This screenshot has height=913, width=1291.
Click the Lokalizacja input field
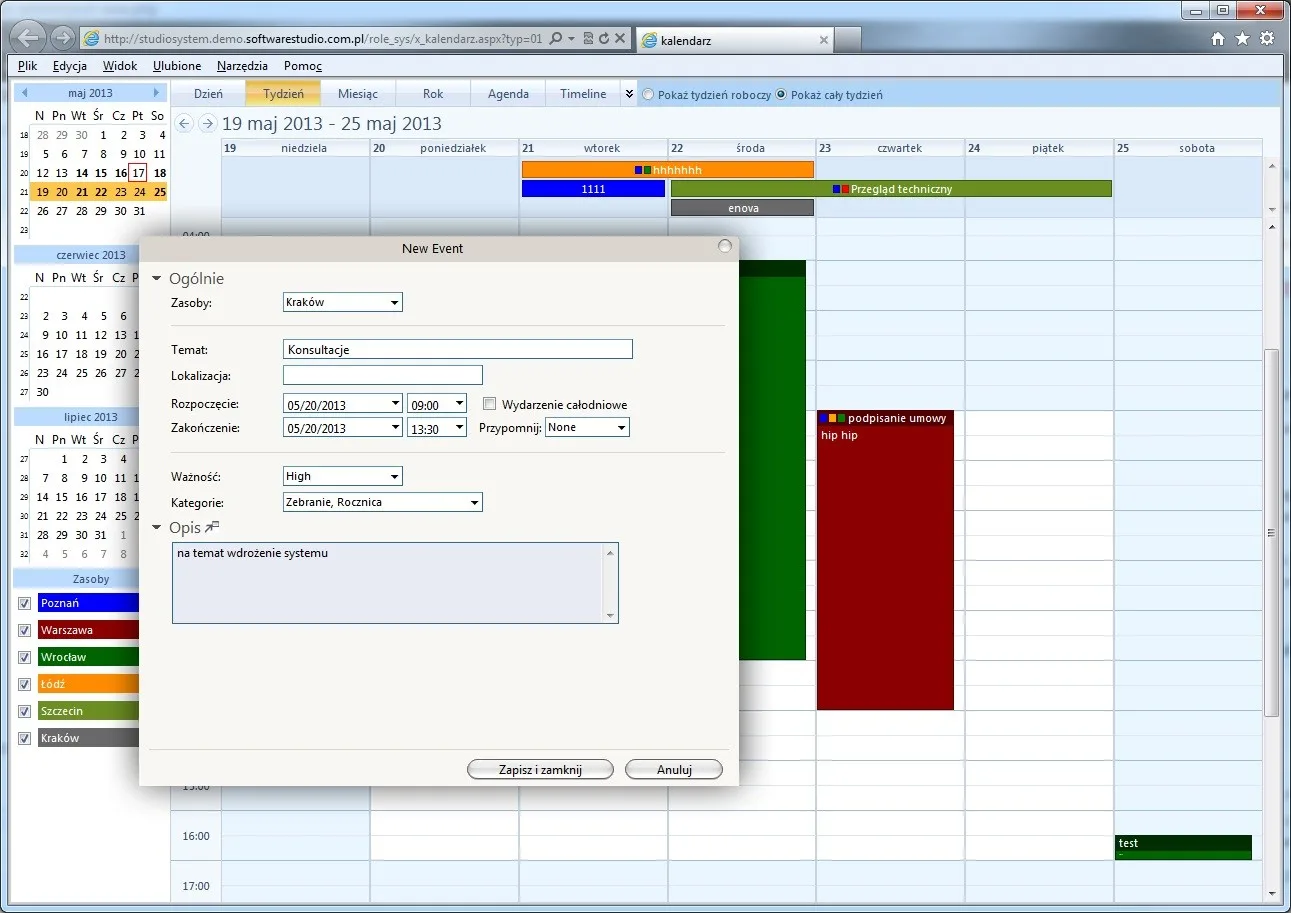coord(383,375)
